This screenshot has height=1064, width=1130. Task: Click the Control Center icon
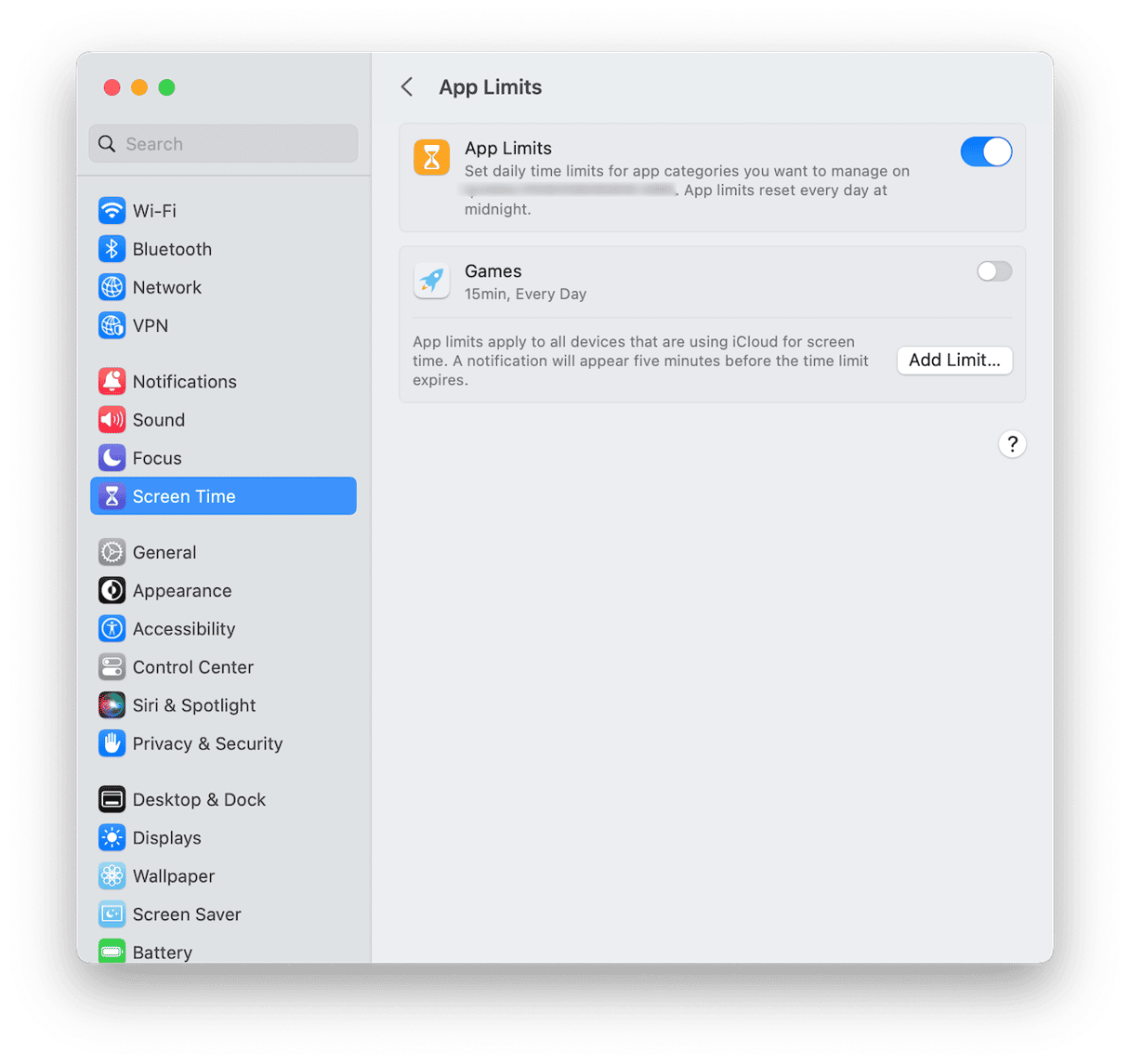coord(112,667)
